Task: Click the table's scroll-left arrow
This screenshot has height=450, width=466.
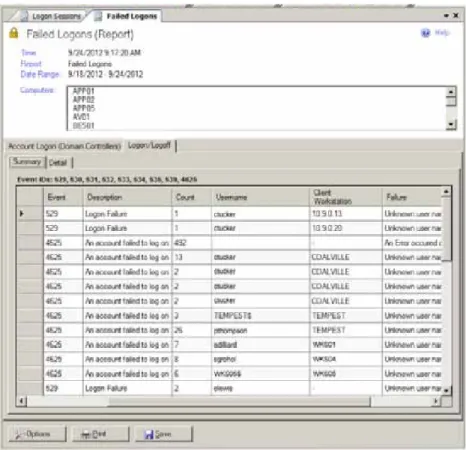Action: [x=21, y=401]
